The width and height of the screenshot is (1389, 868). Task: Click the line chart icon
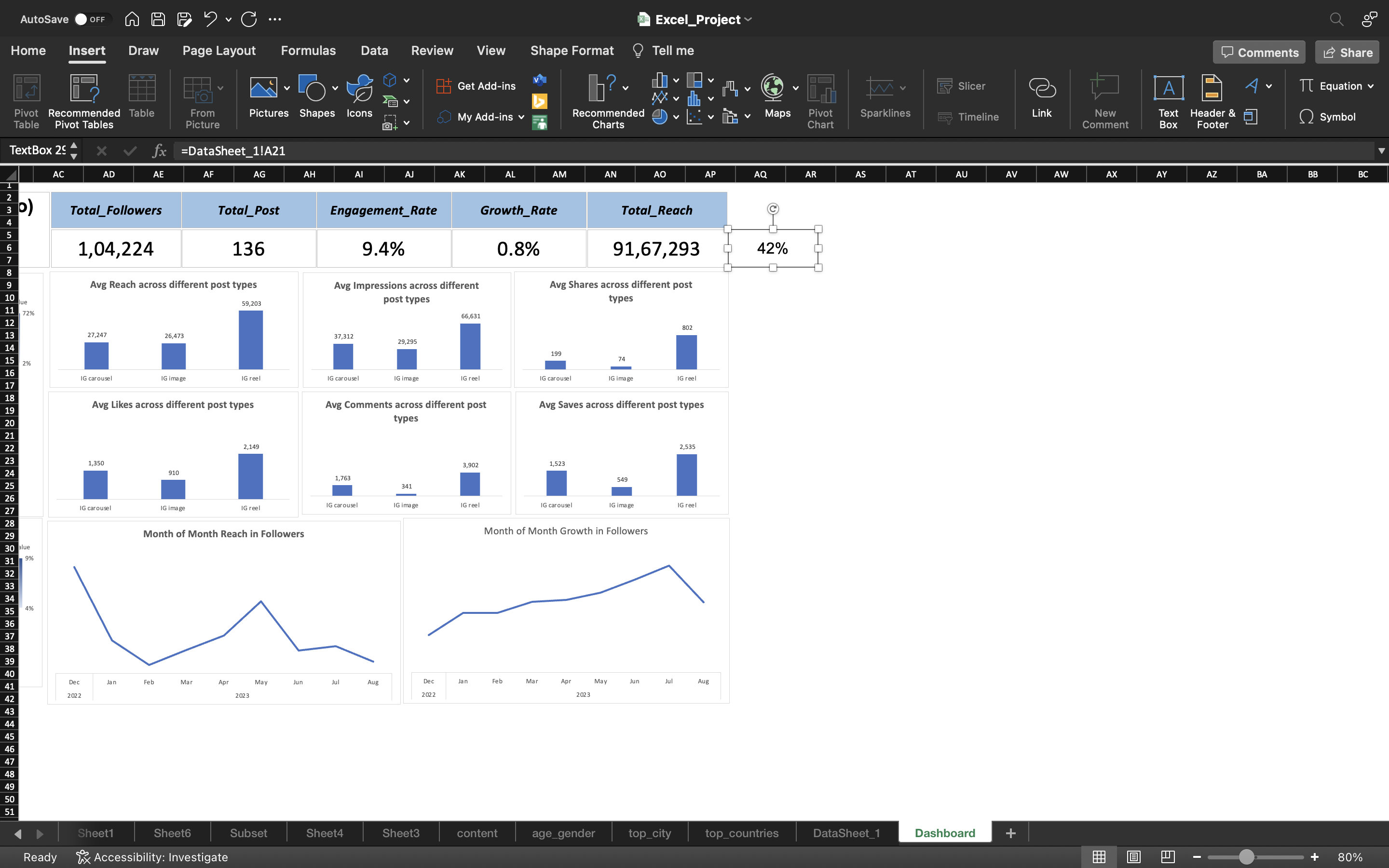(659, 98)
